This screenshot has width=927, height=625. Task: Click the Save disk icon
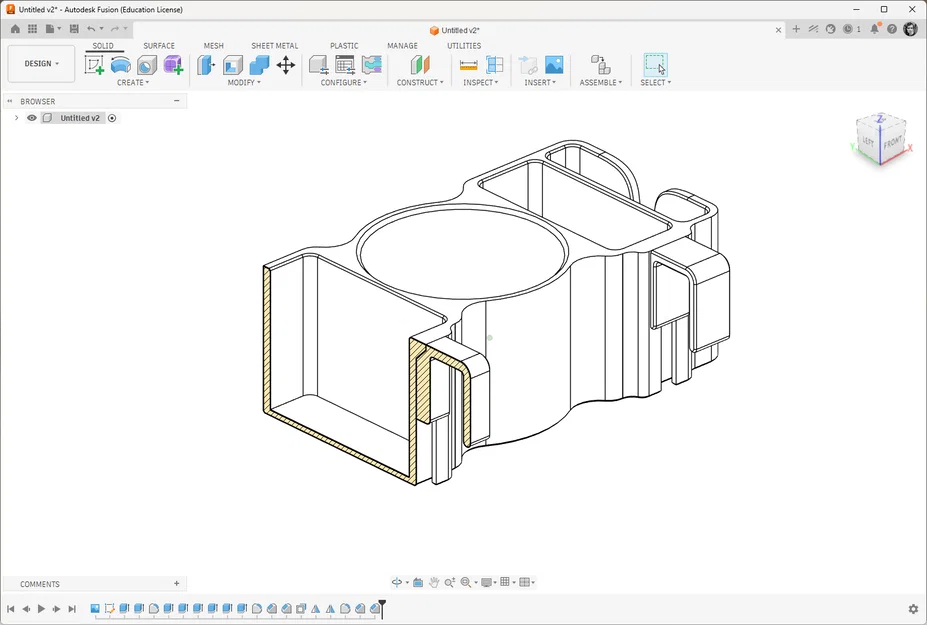[x=74, y=29]
